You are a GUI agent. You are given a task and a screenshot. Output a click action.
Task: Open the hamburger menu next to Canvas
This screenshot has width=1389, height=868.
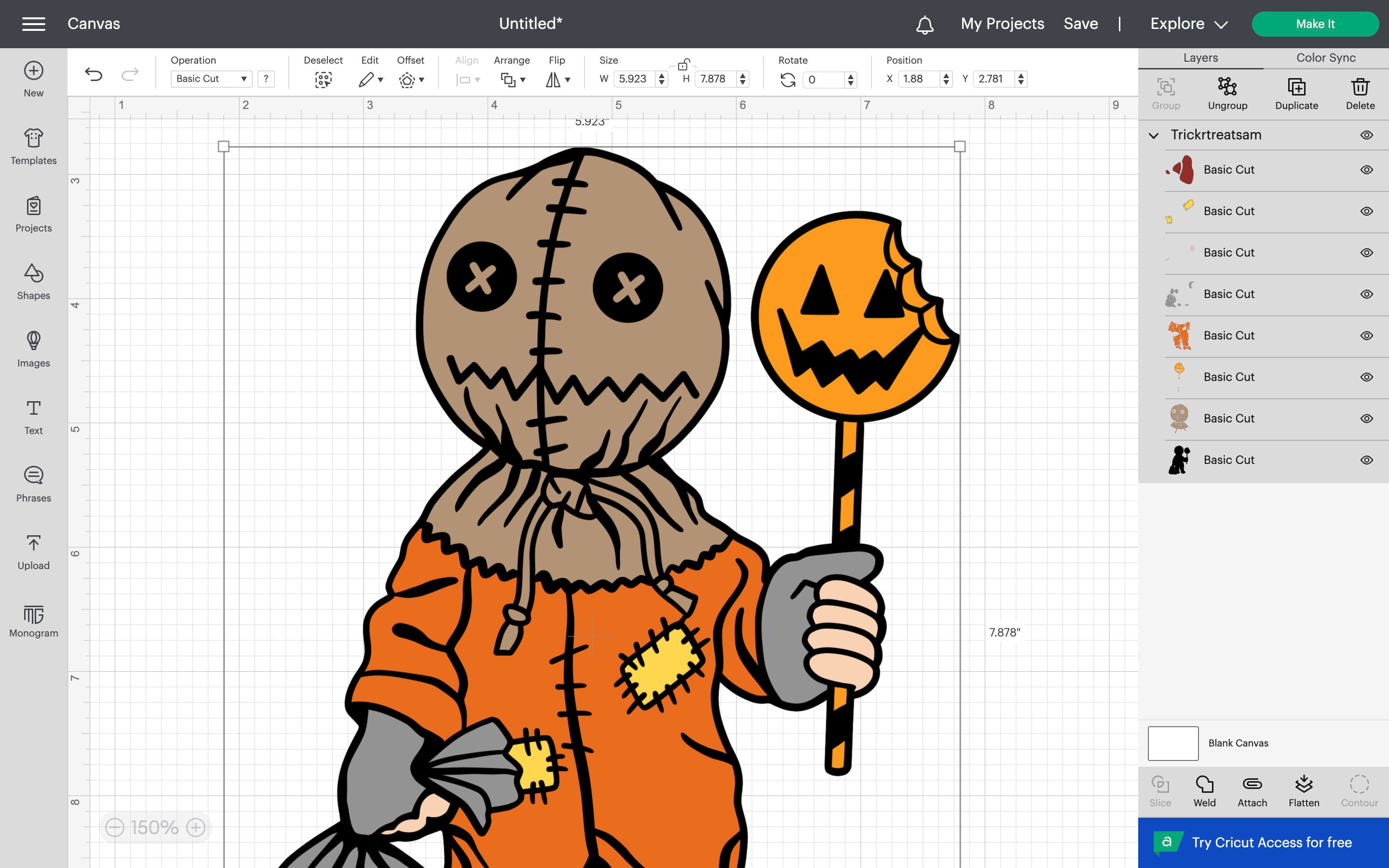coord(33,24)
